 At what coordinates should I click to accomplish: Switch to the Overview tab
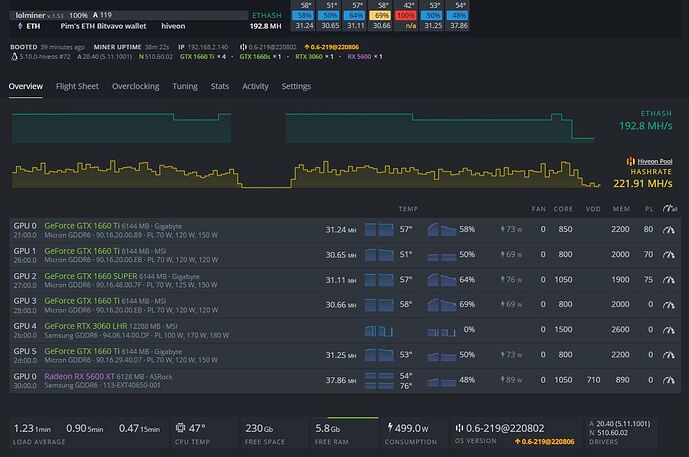tap(25, 86)
